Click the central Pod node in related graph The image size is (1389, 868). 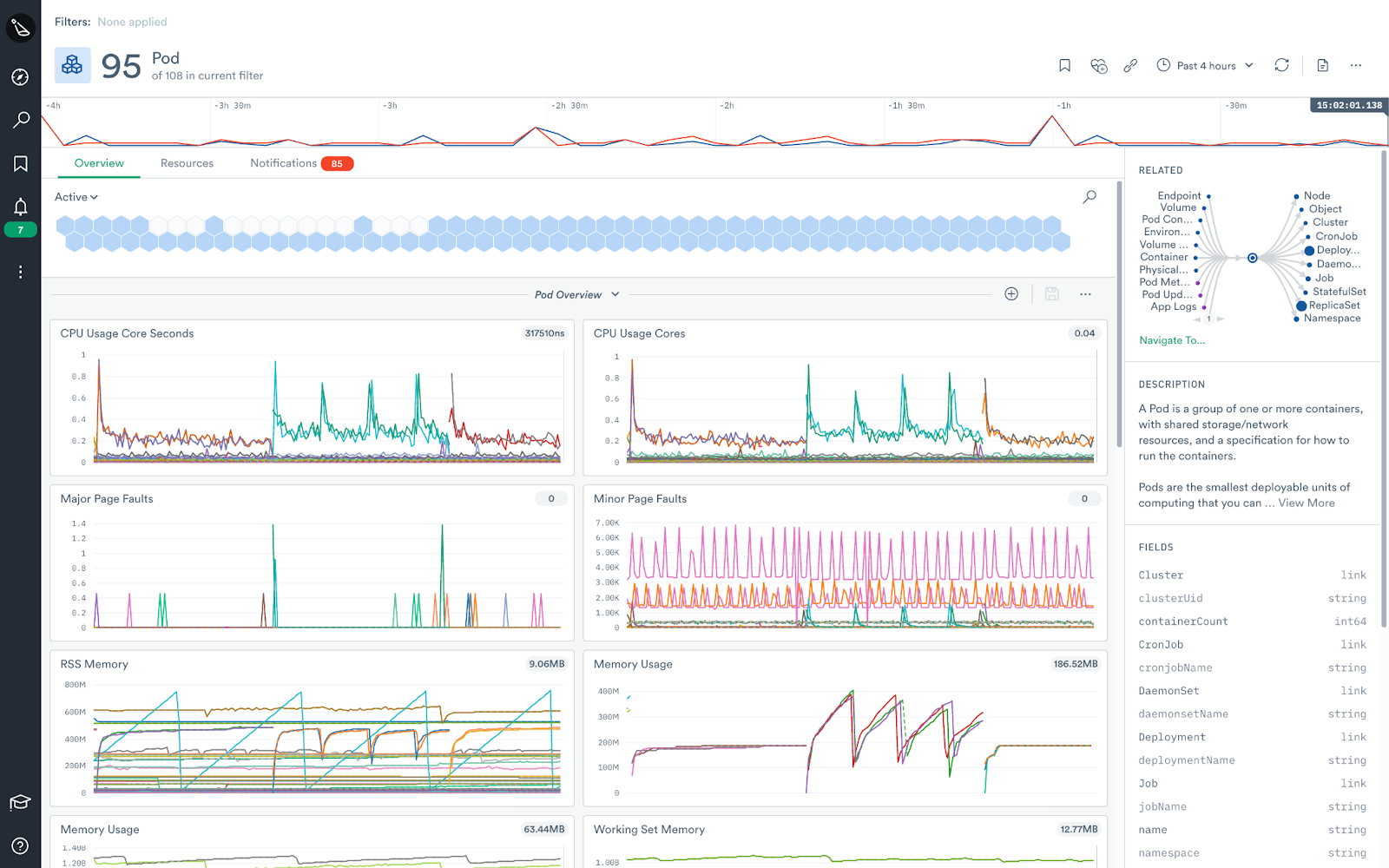click(1252, 258)
